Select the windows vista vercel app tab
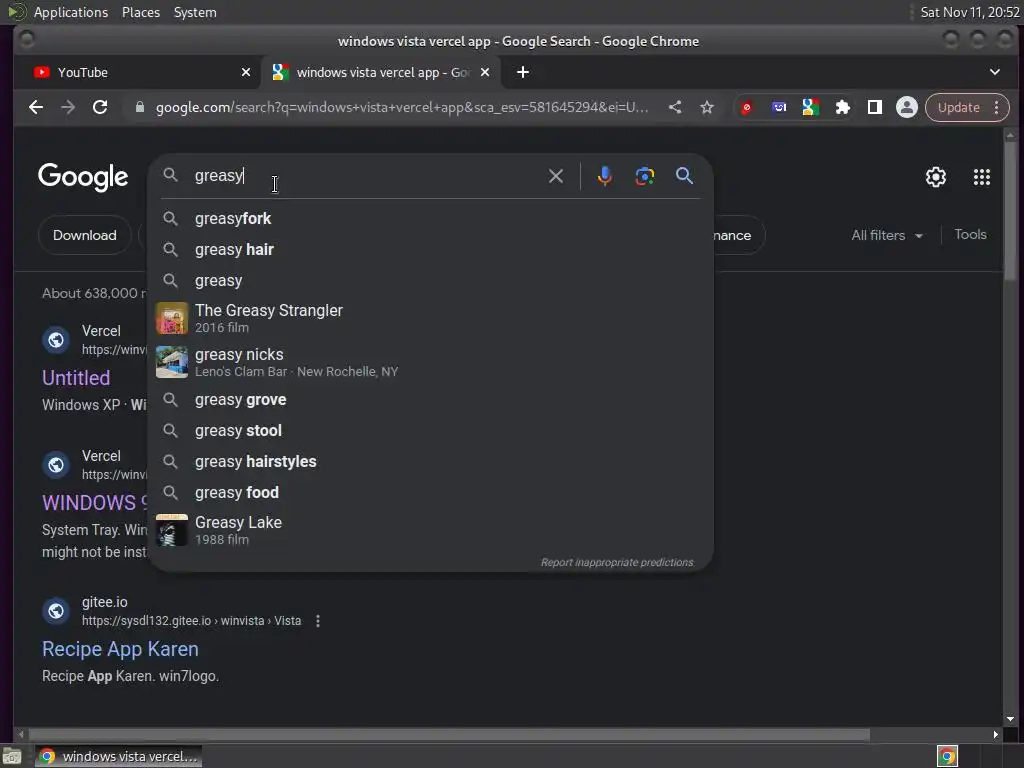 (x=379, y=72)
